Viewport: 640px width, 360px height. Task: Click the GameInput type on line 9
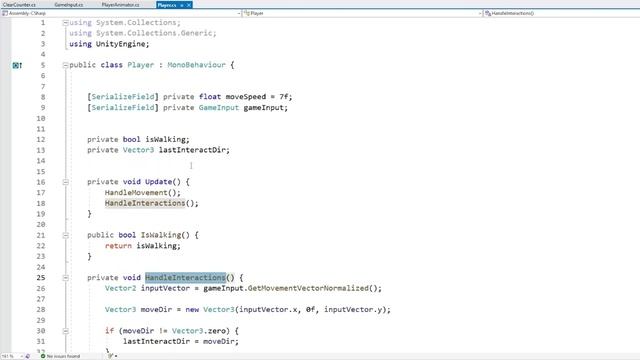(219, 108)
